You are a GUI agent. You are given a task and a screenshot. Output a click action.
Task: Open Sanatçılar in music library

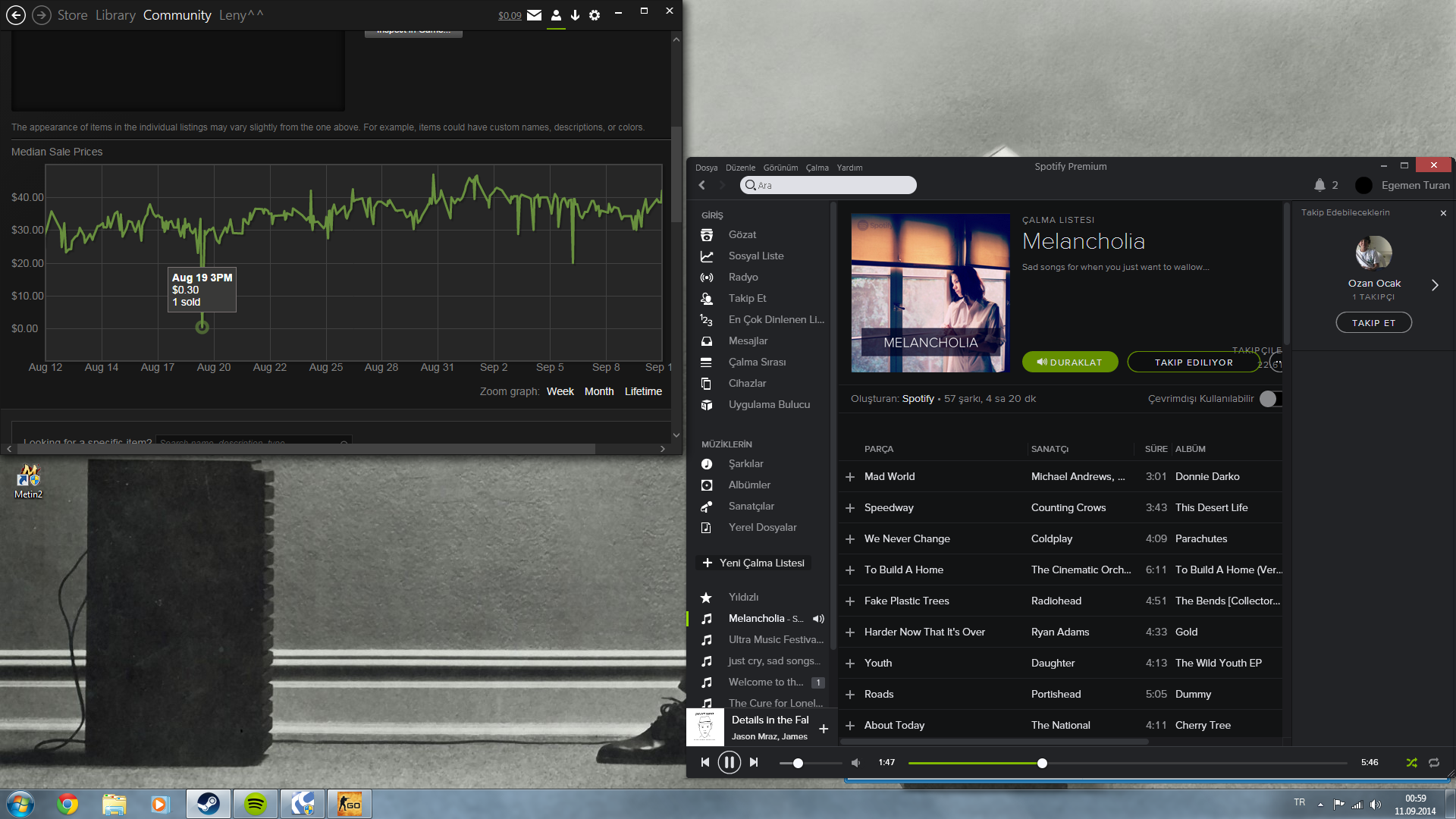coord(751,506)
